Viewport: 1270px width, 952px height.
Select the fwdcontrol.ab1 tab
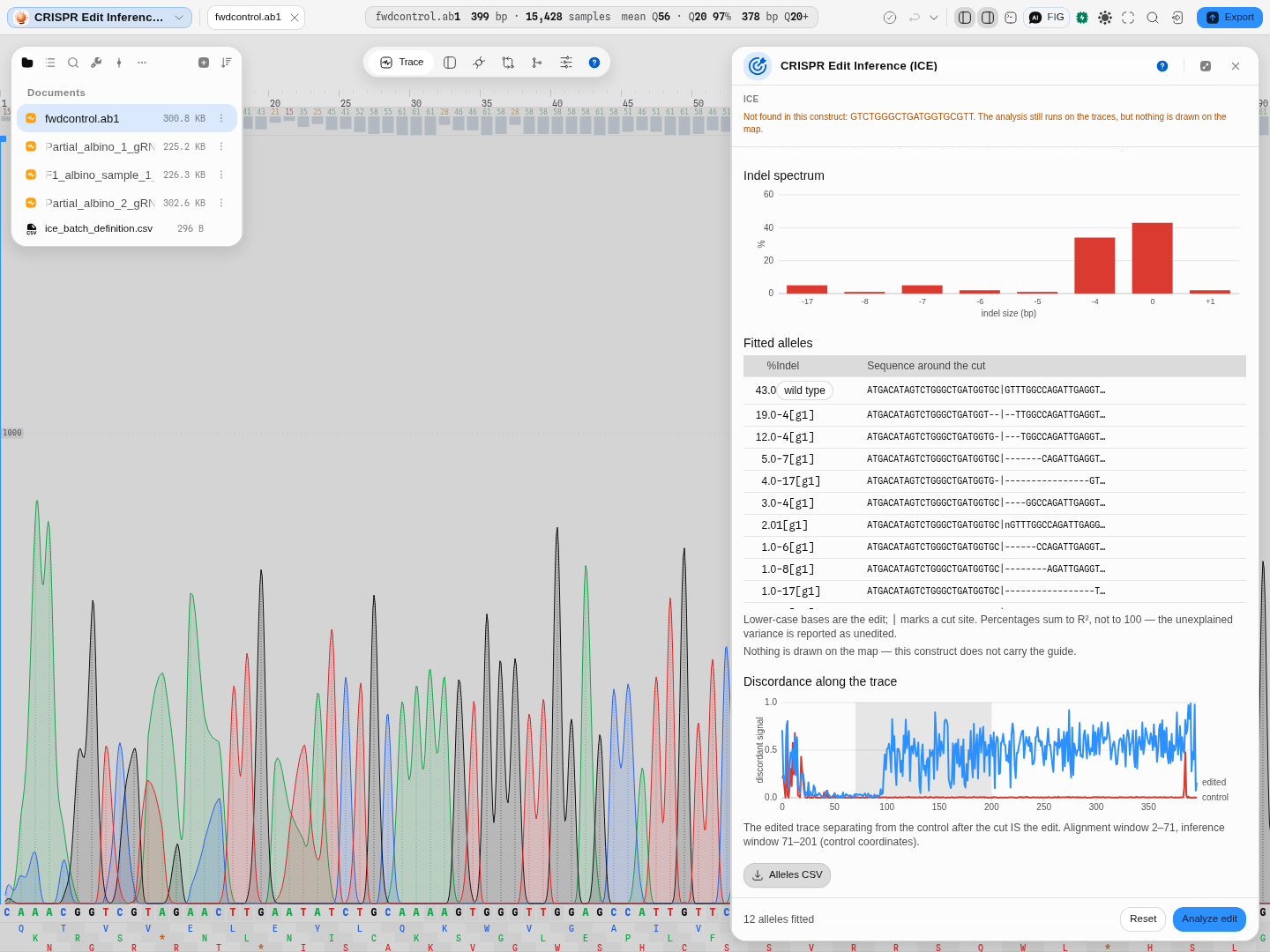pyautogui.click(x=248, y=18)
